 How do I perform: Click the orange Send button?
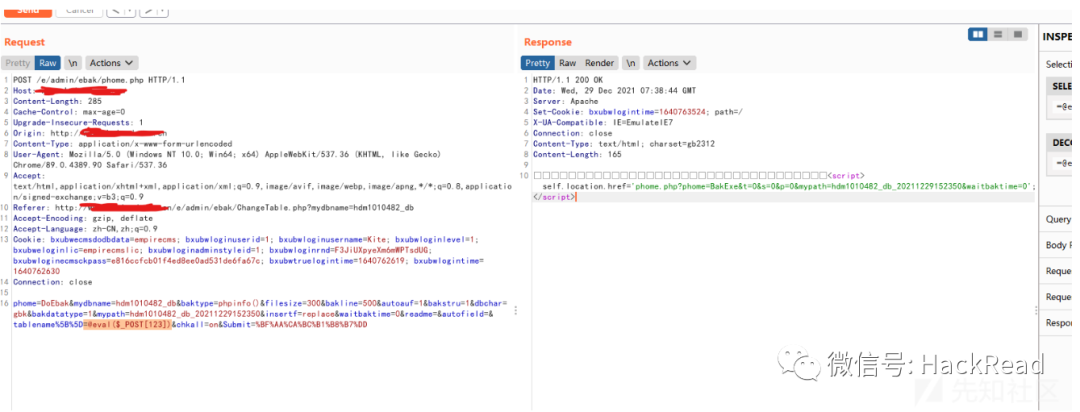point(28,10)
